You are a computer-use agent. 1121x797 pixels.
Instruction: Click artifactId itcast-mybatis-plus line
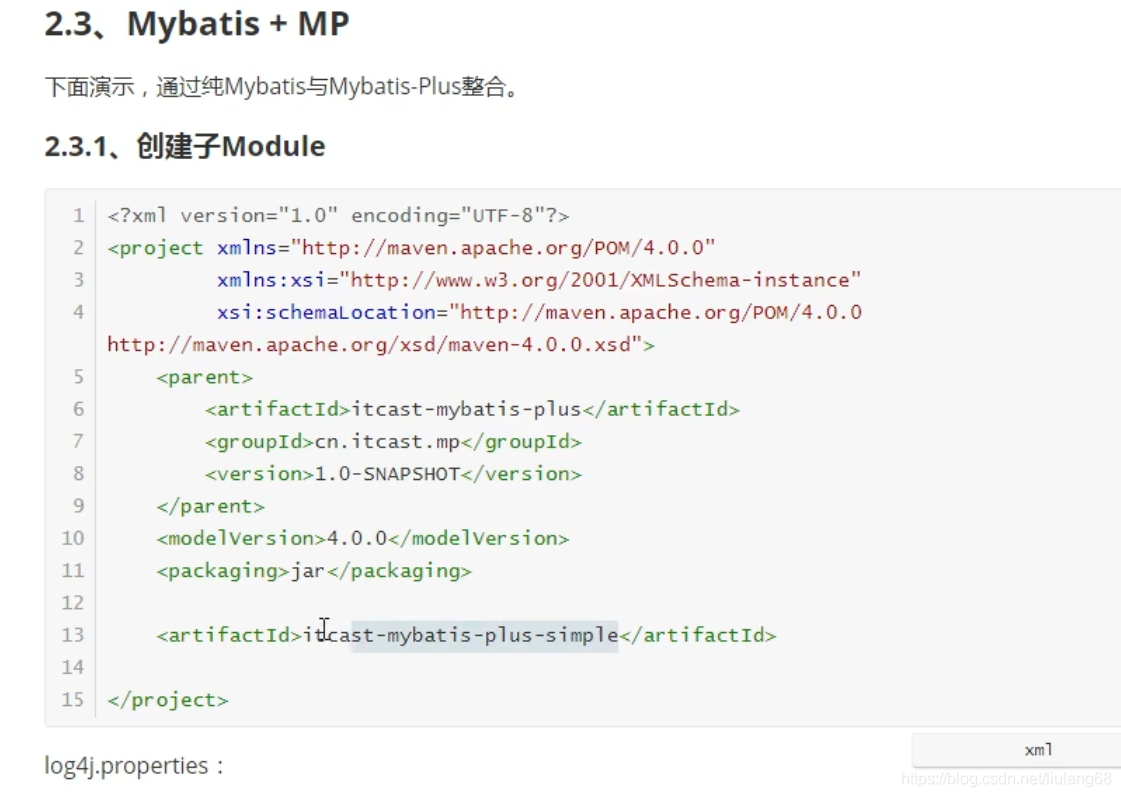472,410
